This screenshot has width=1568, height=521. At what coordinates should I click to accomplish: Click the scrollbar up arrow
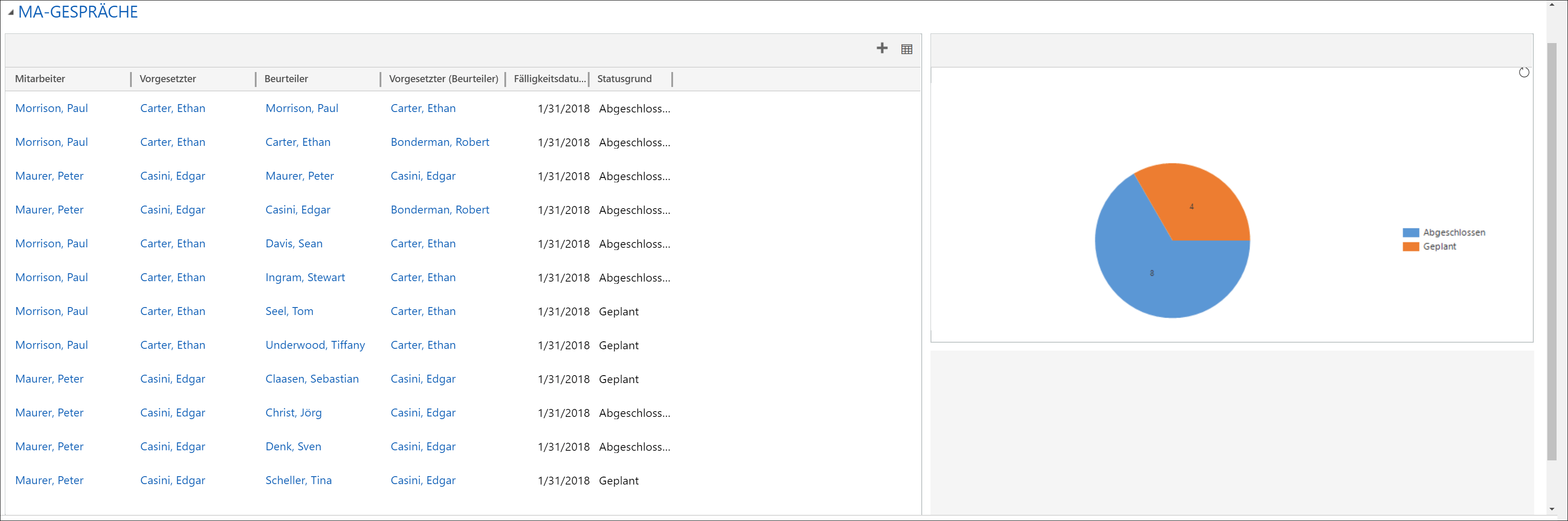click(x=1552, y=4)
